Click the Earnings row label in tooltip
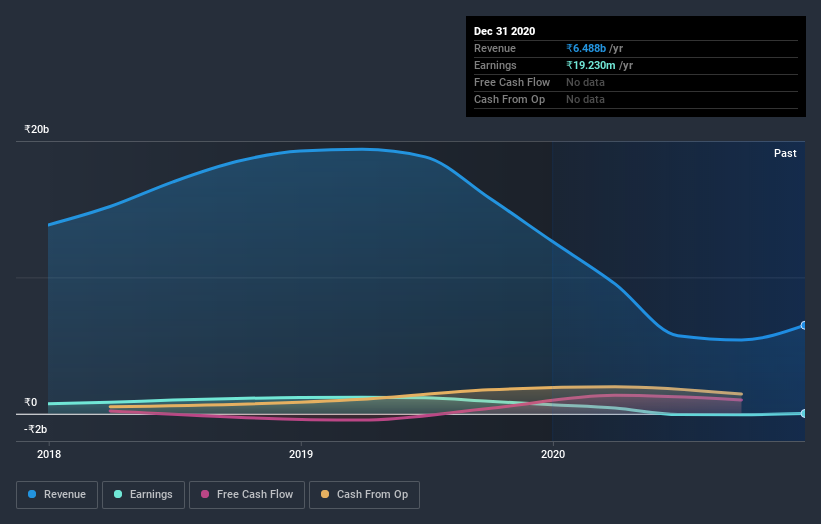This screenshot has height=524, width=821. [495, 65]
